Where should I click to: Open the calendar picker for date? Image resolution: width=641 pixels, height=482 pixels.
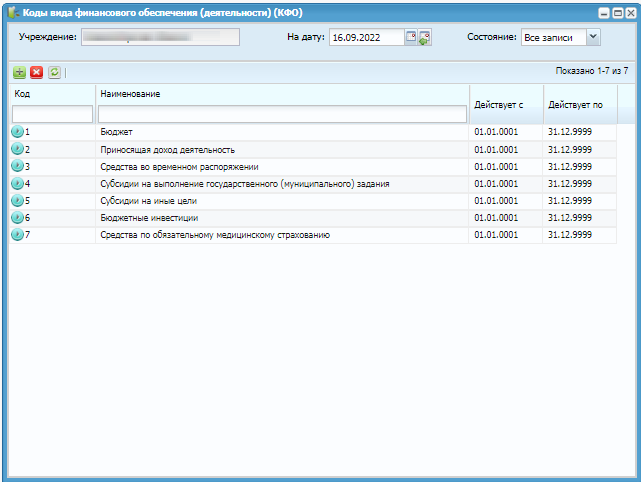click(411, 37)
